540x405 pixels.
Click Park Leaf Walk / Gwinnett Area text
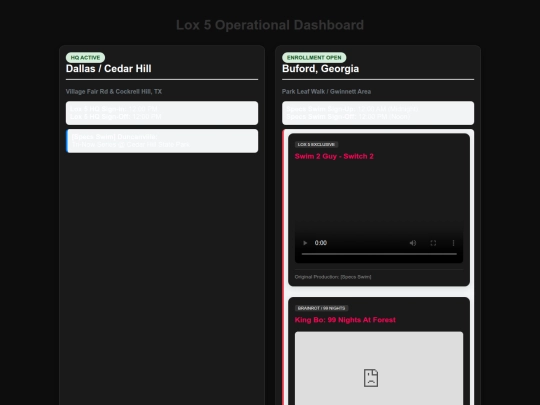coord(326,92)
